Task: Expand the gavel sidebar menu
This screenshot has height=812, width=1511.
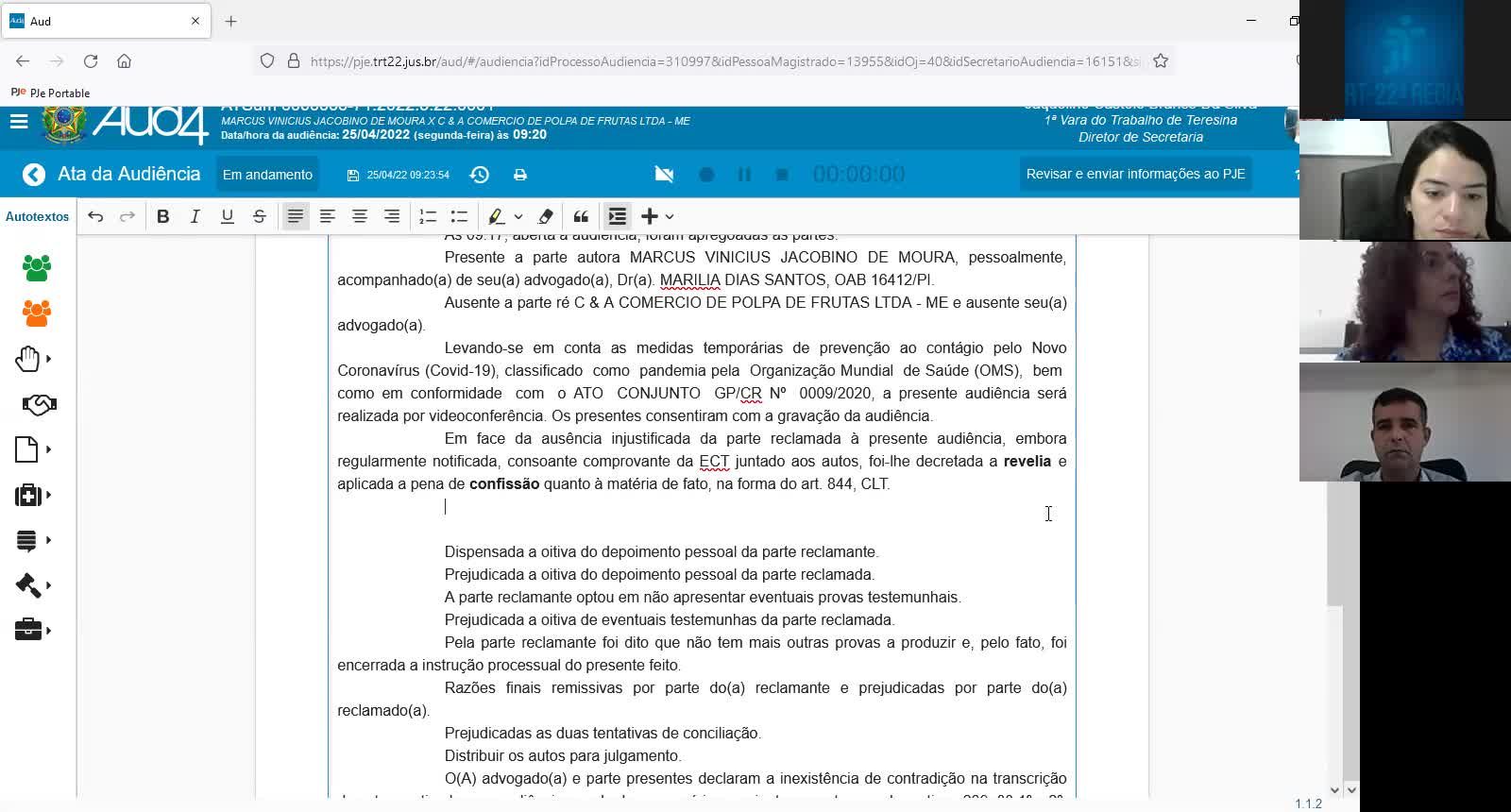Action: pos(32,585)
